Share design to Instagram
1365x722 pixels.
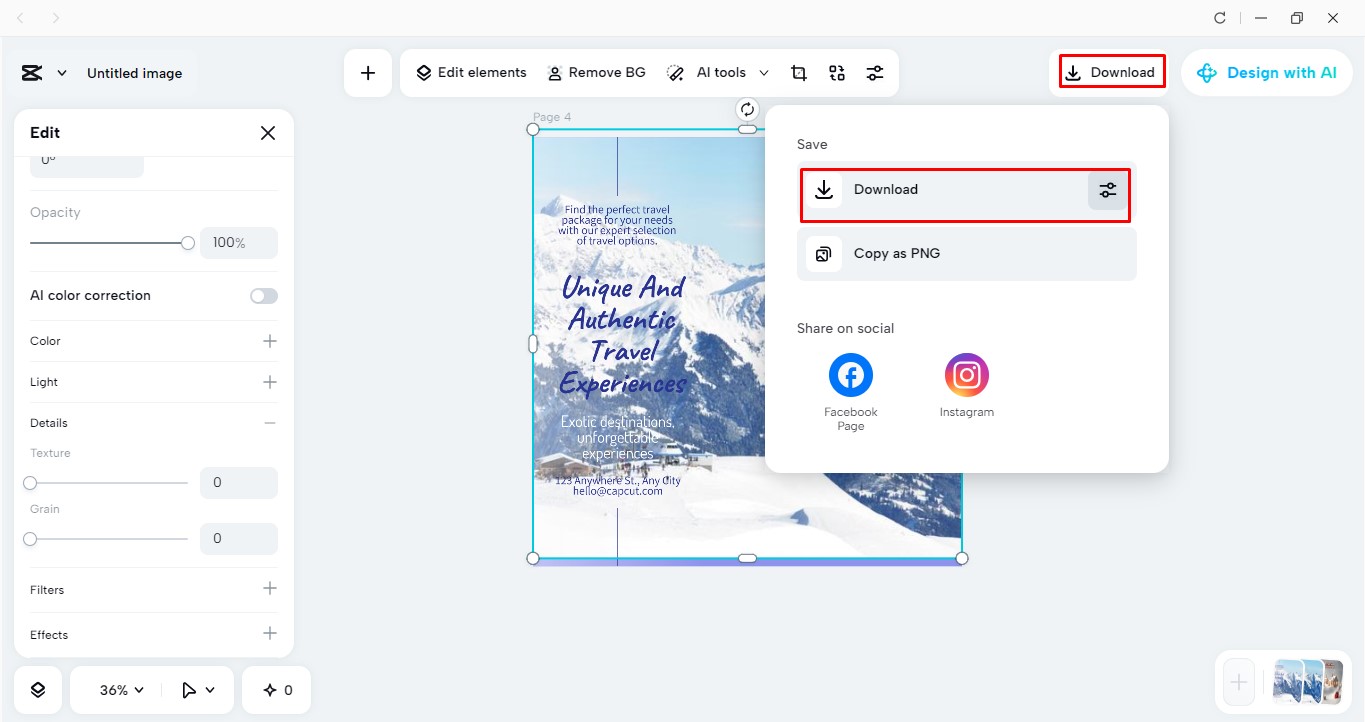coord(966,374)
